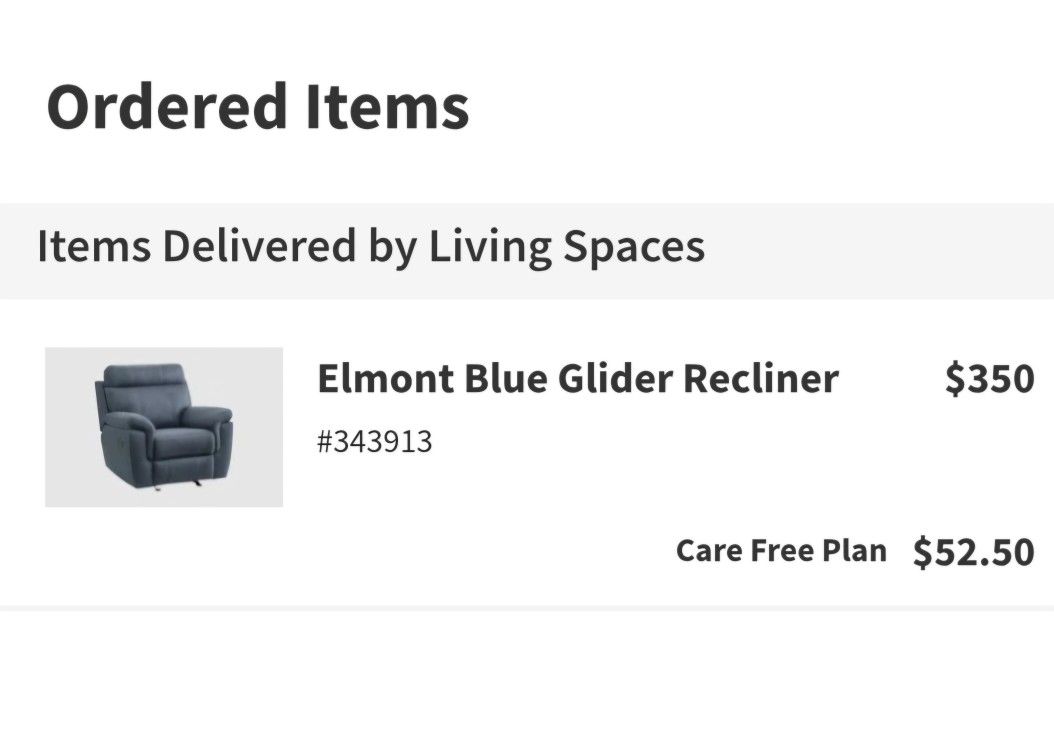
Task: Click the Items Delivered by Living Spaces header
Action: click(370, 247)
